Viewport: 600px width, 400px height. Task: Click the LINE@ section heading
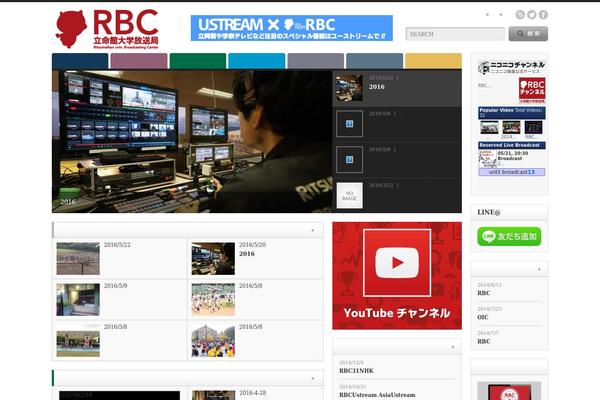point(489,212)
